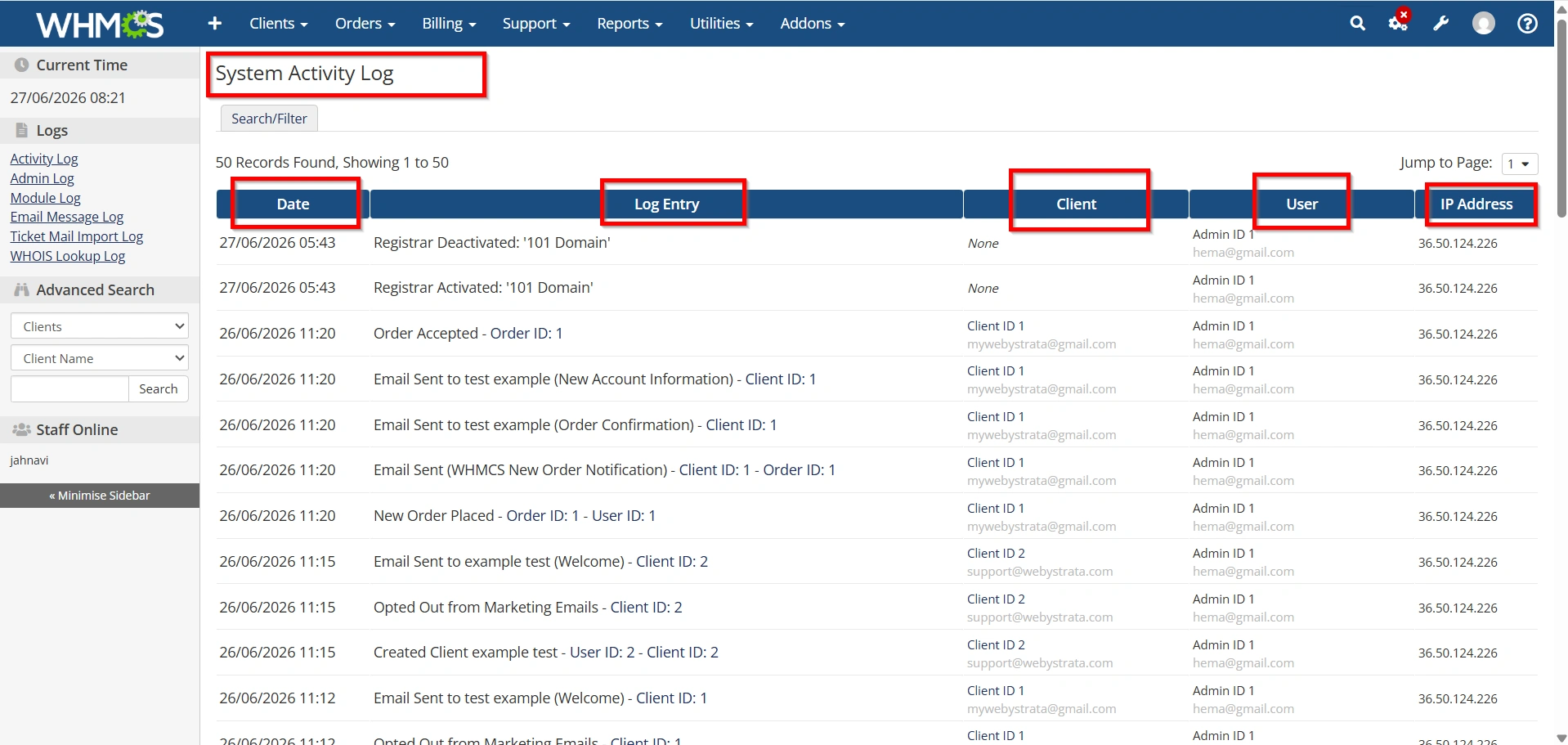
Task: Open the Ticket Mail Import Log link
Action: 76,236
